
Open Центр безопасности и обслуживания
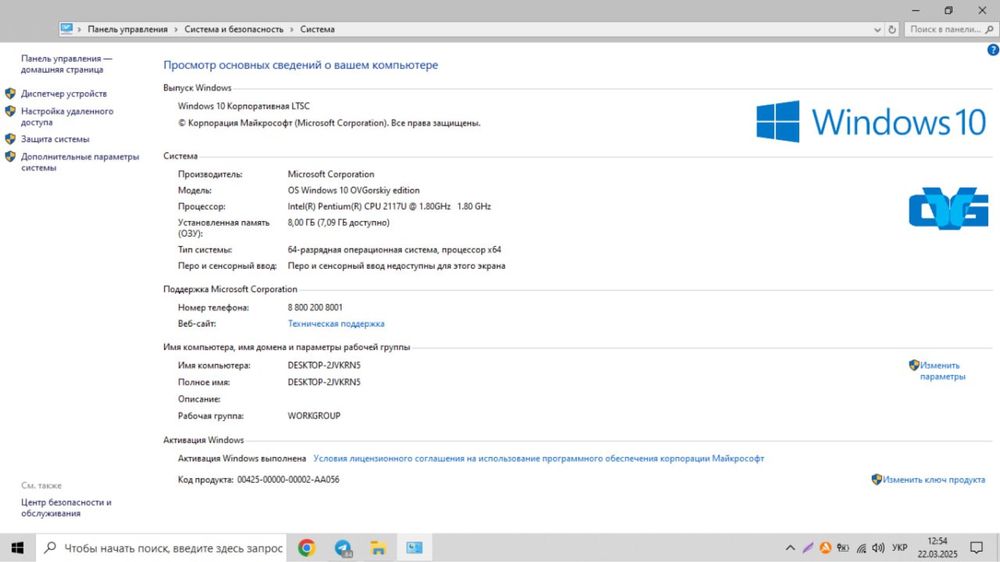(x=66, y=508)
